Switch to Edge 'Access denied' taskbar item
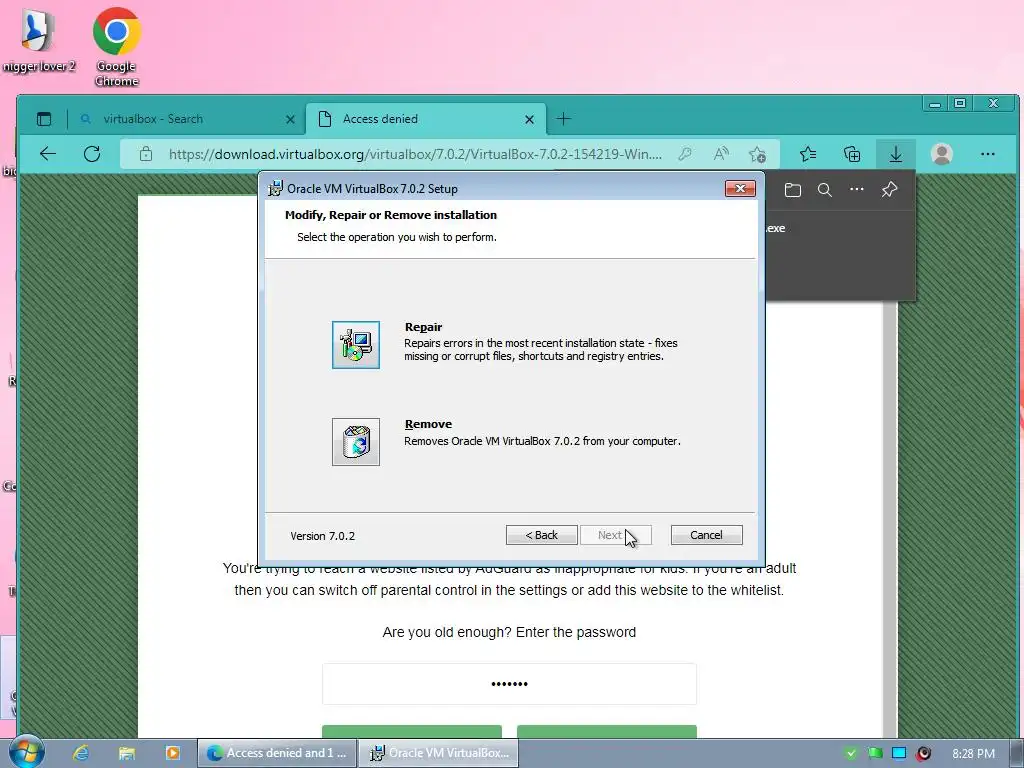The width and height of the screenshot is (1024, 768). pyautogui.click(x=277, y=753)
